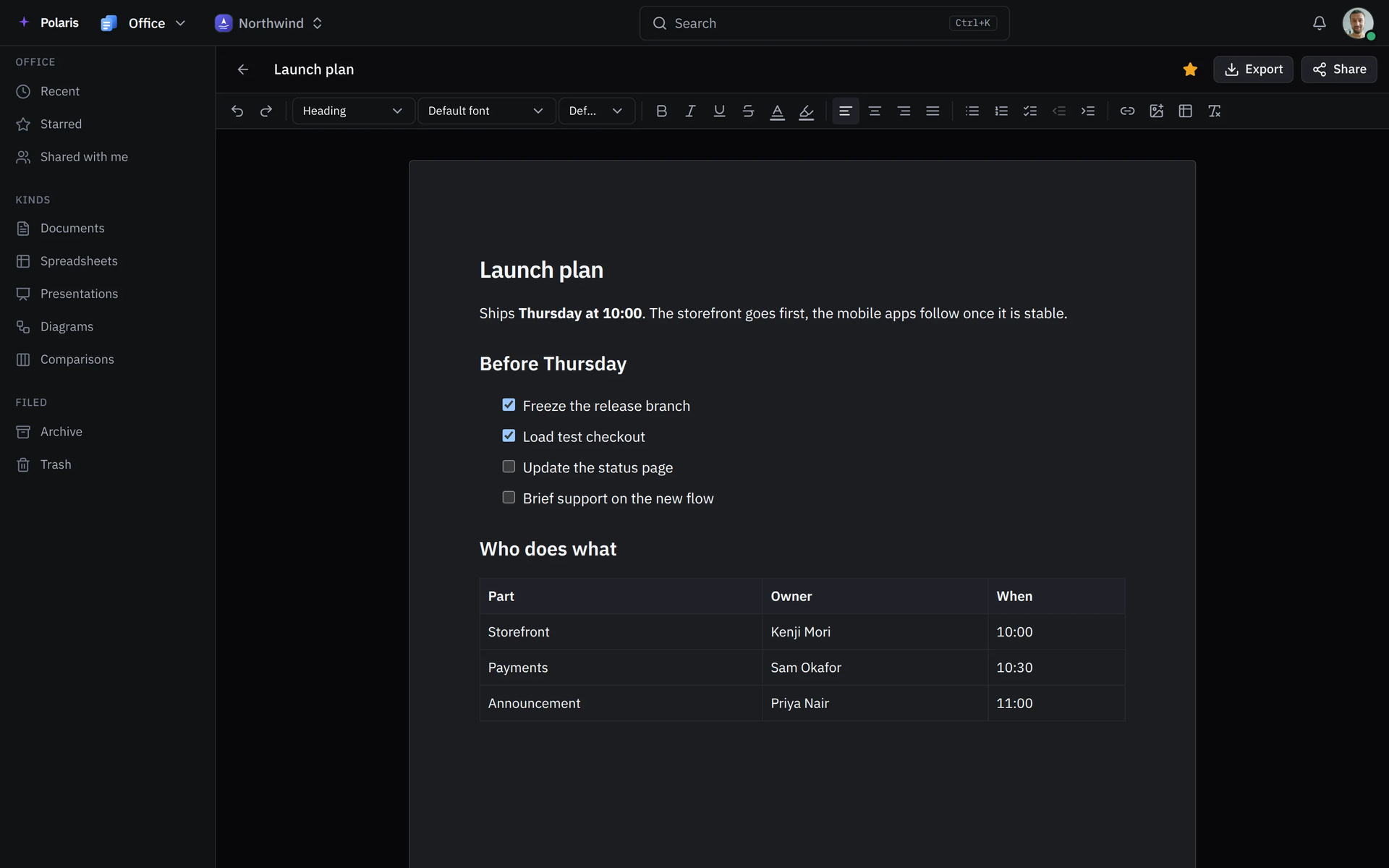Insert a table from the toolbar
The width and height of the screenshot is (1389, 868).
pyautogui.click(x=1185, y=111)
